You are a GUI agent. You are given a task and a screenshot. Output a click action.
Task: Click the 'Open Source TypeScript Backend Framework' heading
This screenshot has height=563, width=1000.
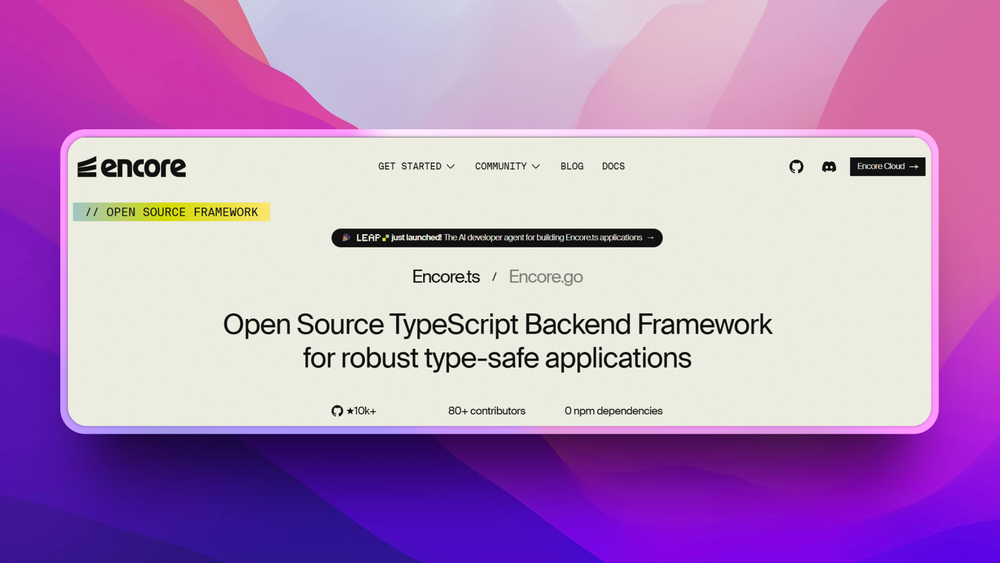click(x=497, y=324)
